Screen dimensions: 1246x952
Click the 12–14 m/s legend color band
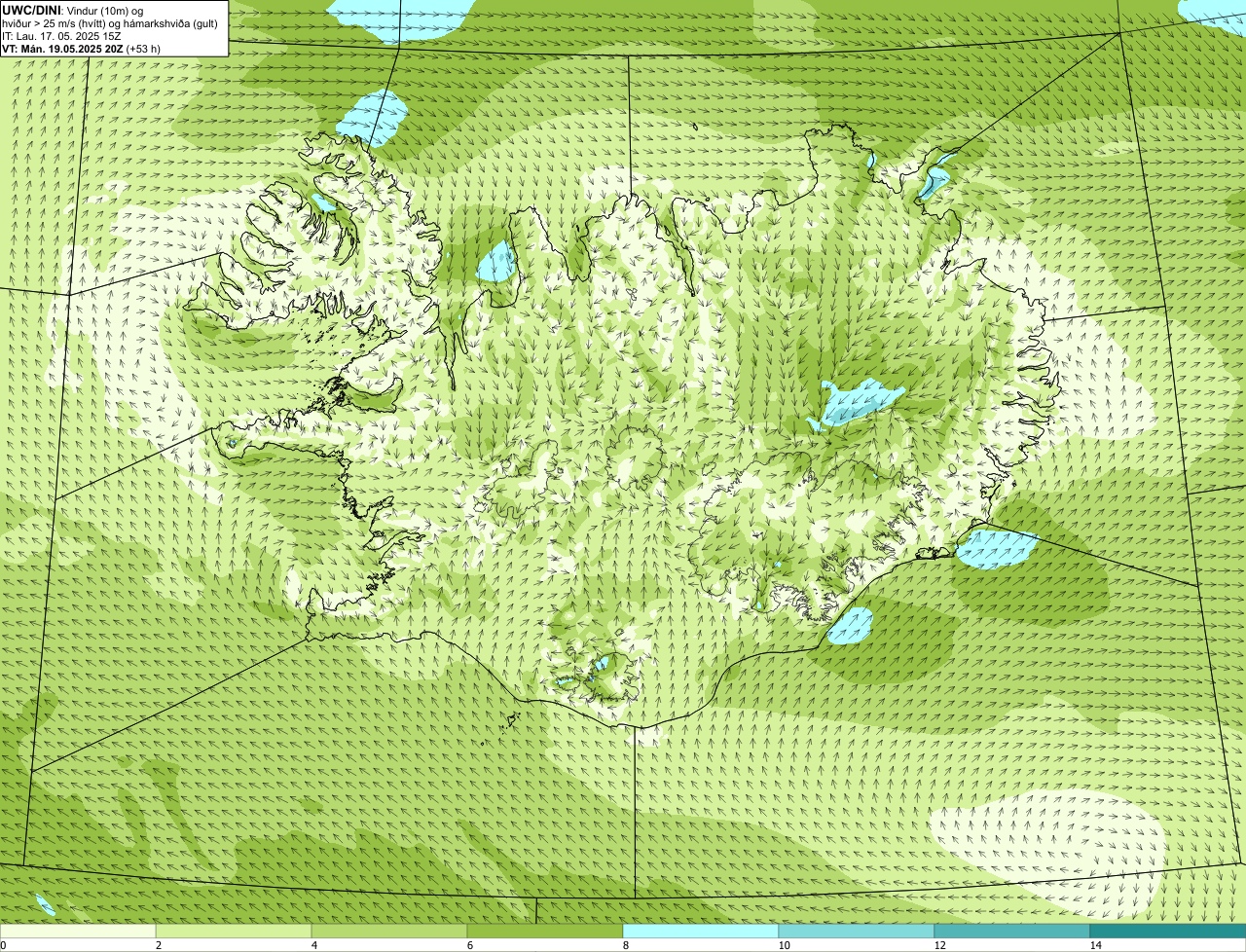pyautogui.click(x=1012, y=931)
